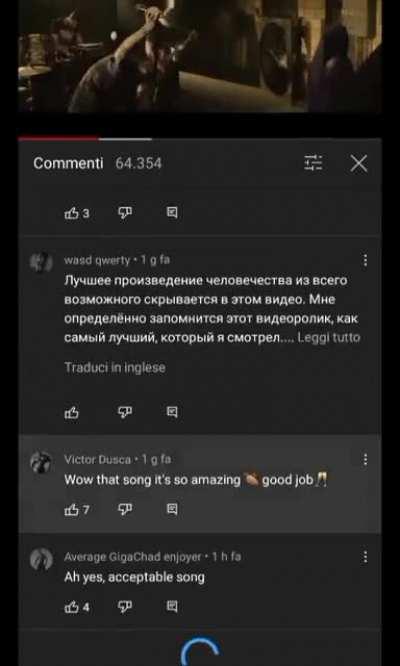Like the 'Ah yes, acceptable song' comment
Screen dimensions: 400x666
pos(71,607)
